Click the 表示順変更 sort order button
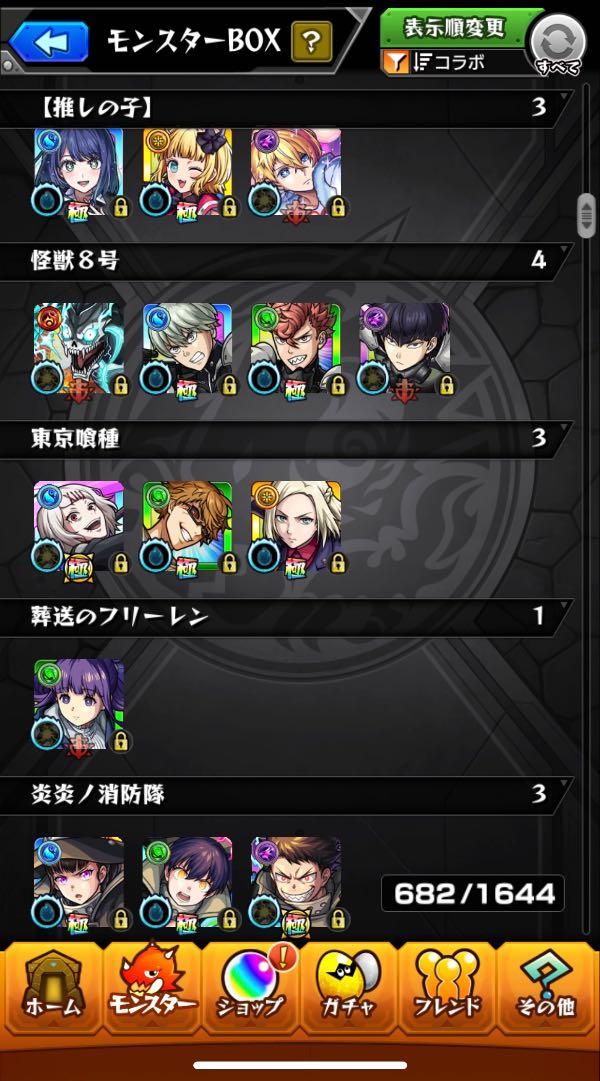 (x=455, y=29)
